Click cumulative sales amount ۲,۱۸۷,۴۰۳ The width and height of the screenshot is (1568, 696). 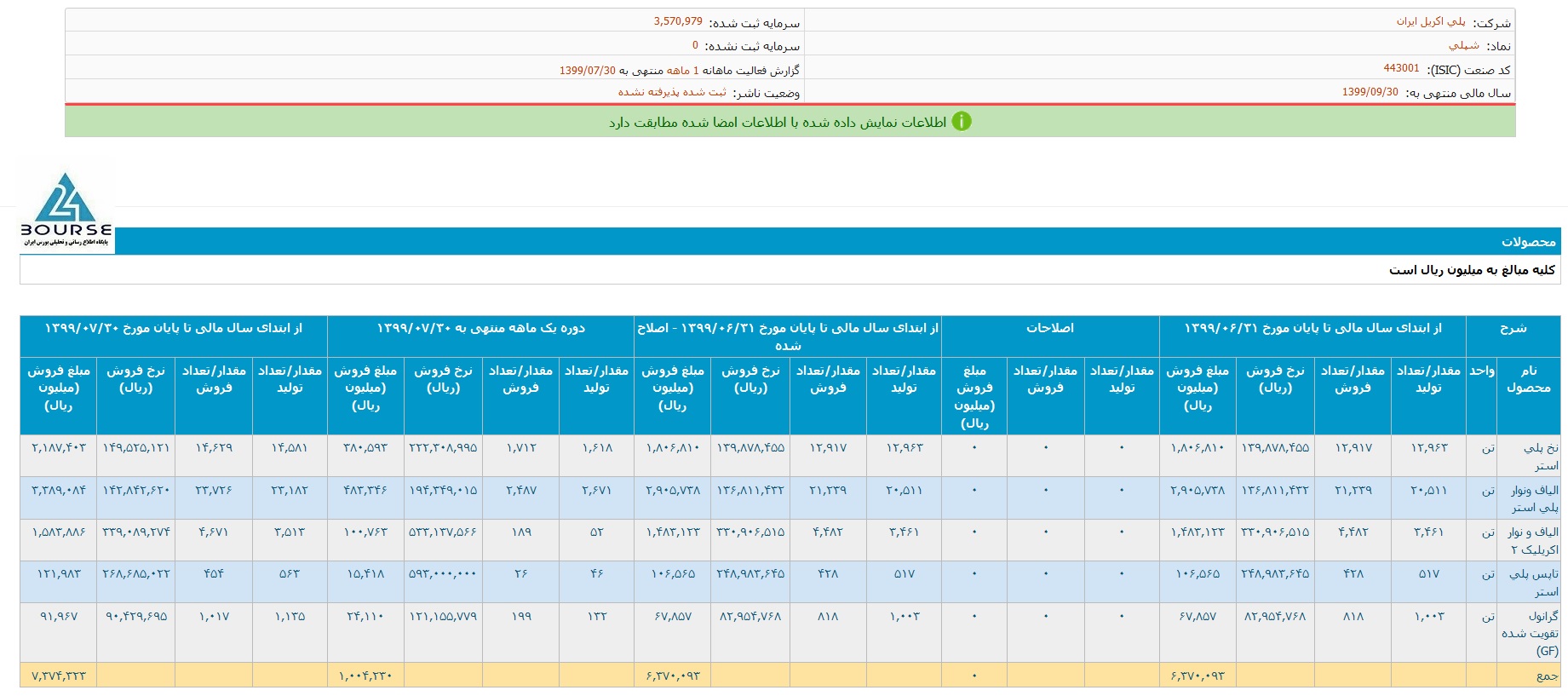59,447
